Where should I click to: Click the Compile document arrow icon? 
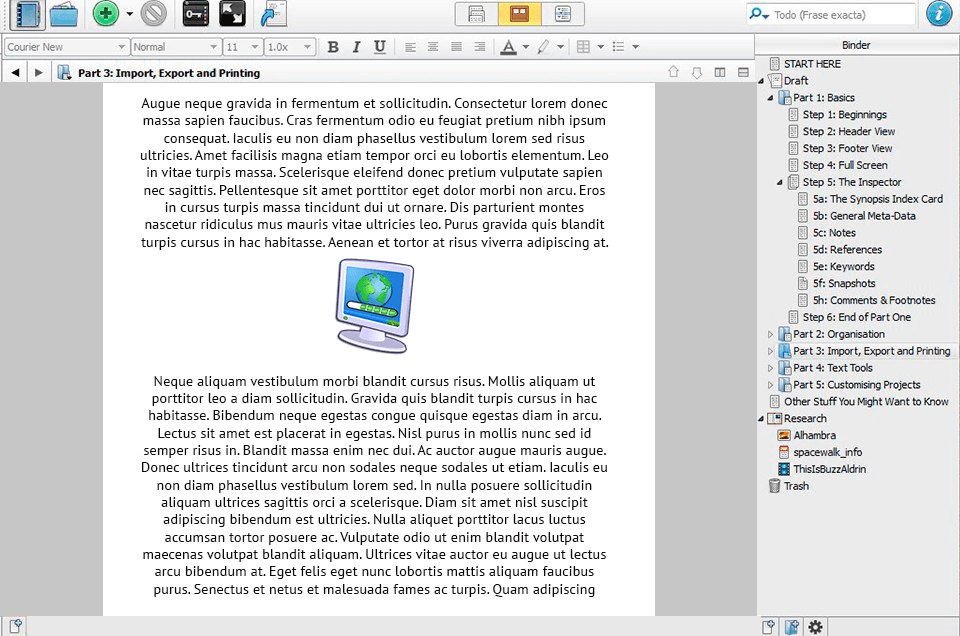(273, 14)
